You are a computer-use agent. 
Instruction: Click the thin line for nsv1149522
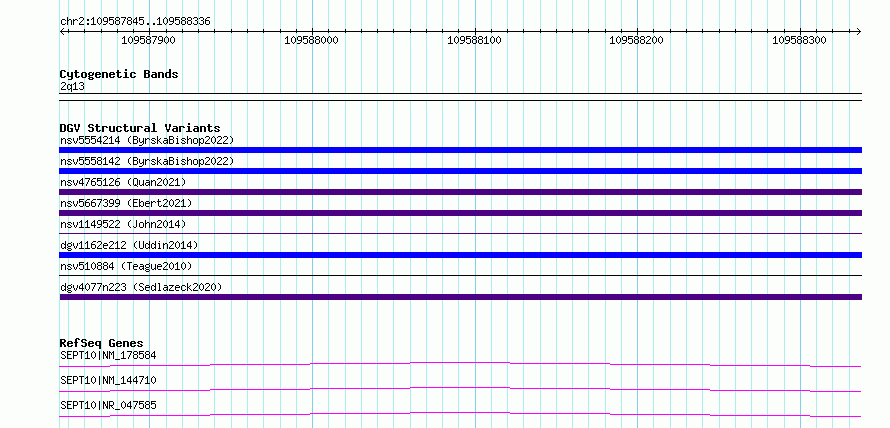[x=460, y=233]
